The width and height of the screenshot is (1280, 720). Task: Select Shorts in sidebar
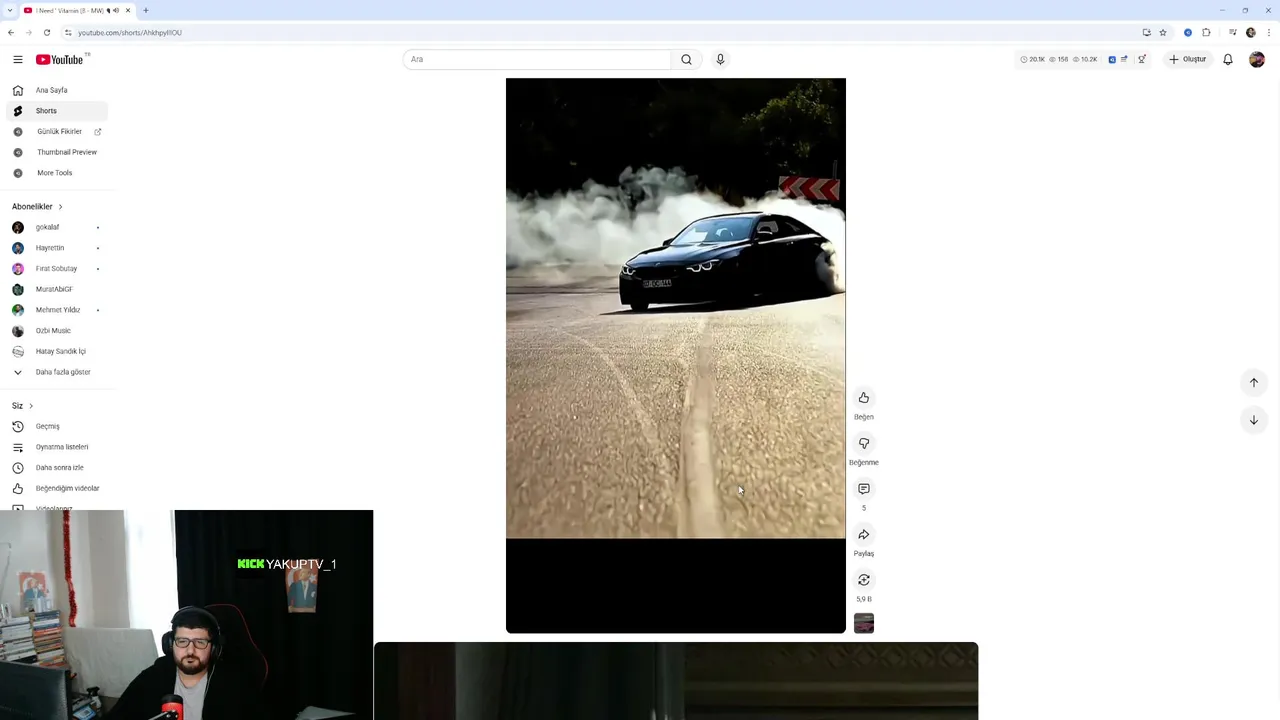pyautogui.click(x=57, y=111)
